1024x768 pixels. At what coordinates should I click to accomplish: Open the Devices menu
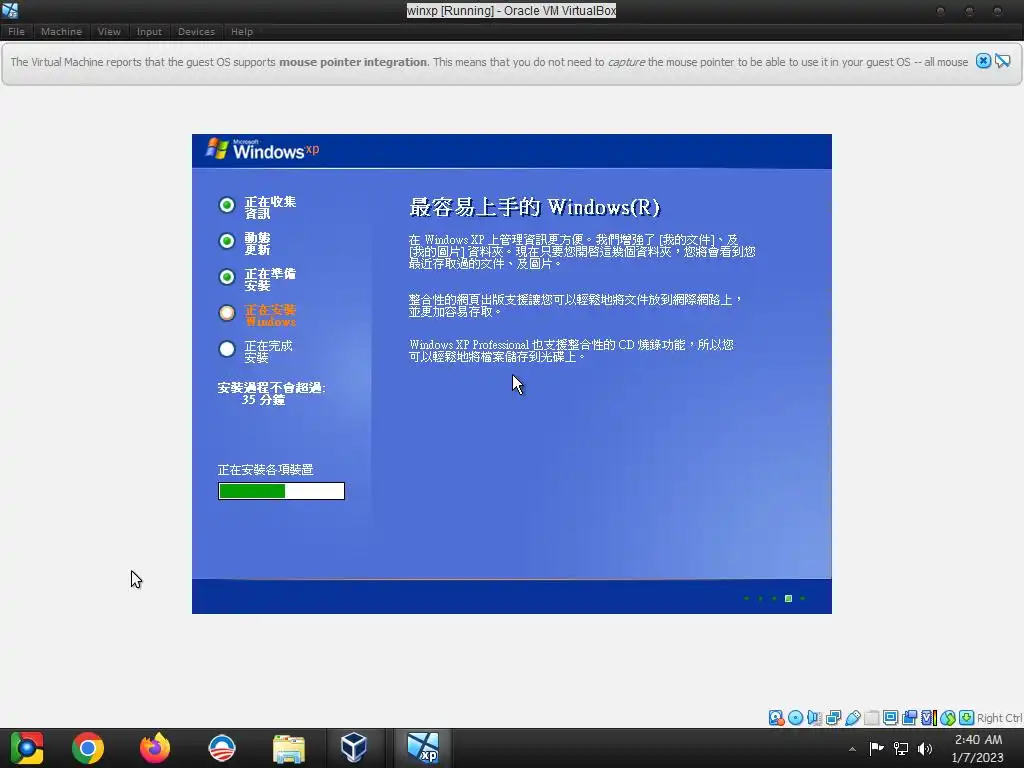(x=196, y=31)
